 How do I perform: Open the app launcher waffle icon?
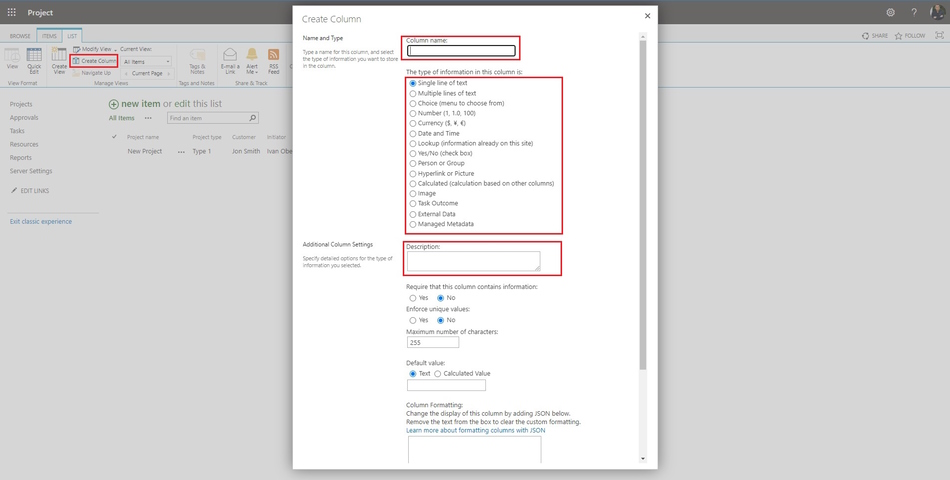pos(12,12)
